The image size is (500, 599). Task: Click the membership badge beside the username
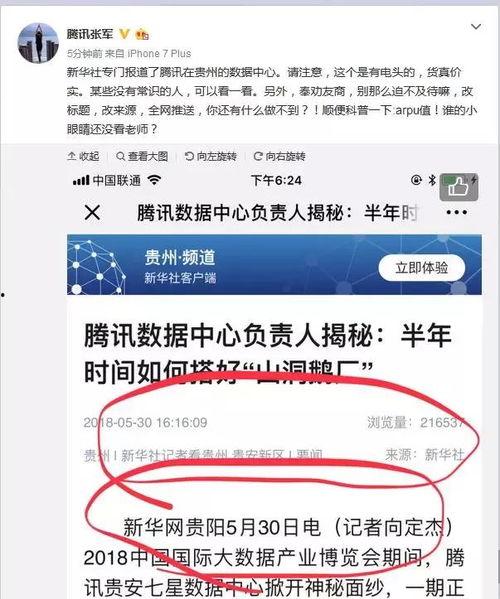[142, 34]
